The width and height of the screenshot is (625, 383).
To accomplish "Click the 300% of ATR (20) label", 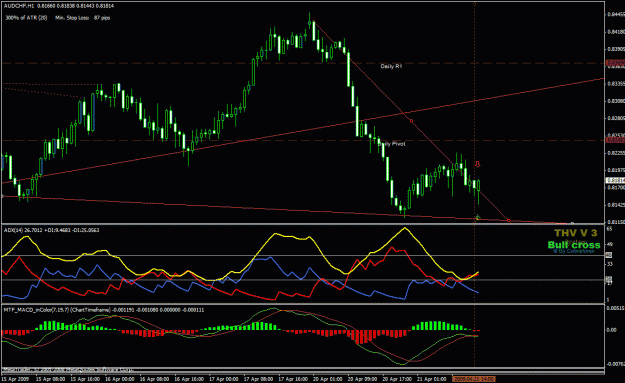I will pyautogui.click(x=26, y=18).
